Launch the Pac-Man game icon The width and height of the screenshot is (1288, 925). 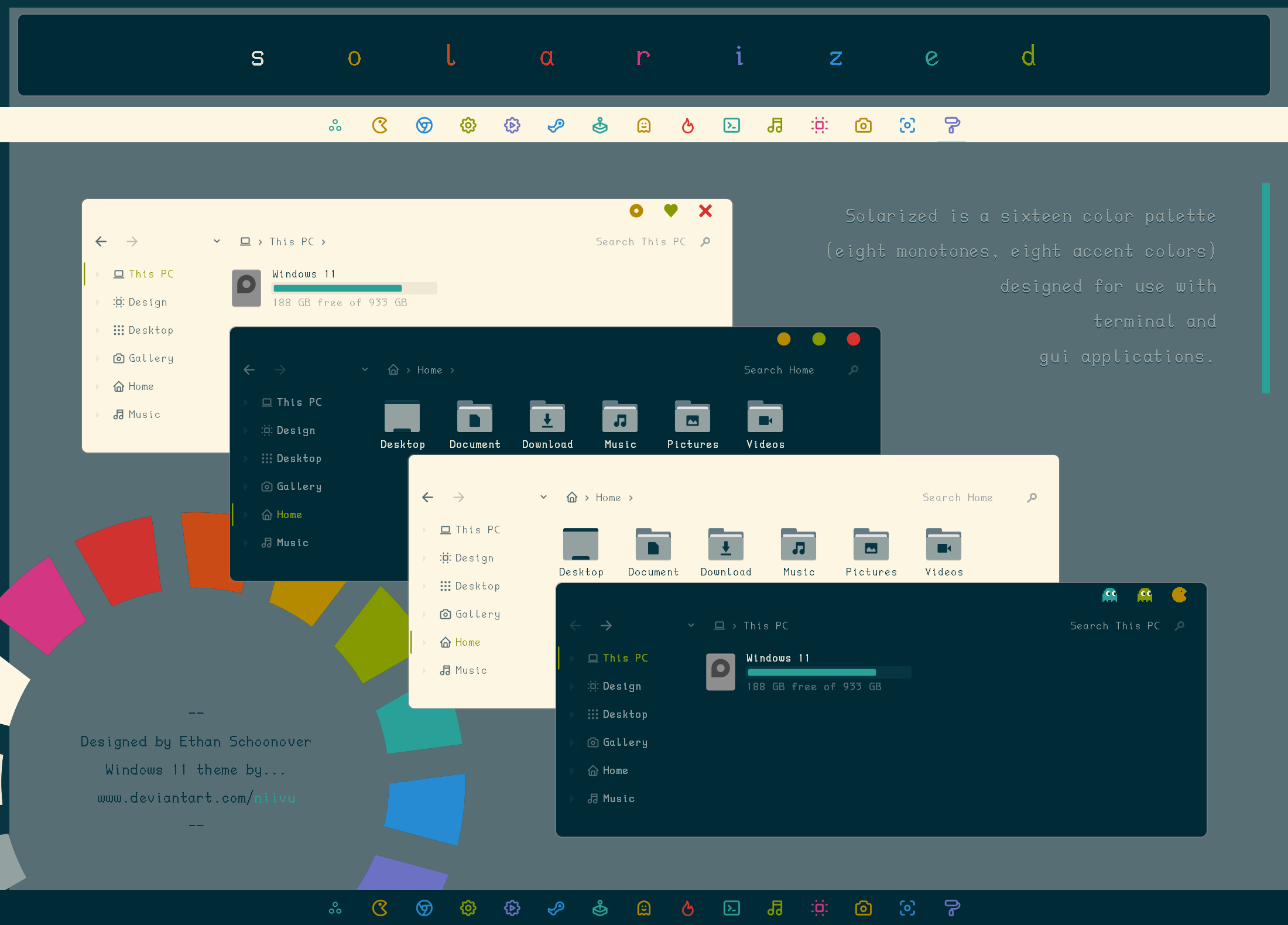(x=380, y=125)
